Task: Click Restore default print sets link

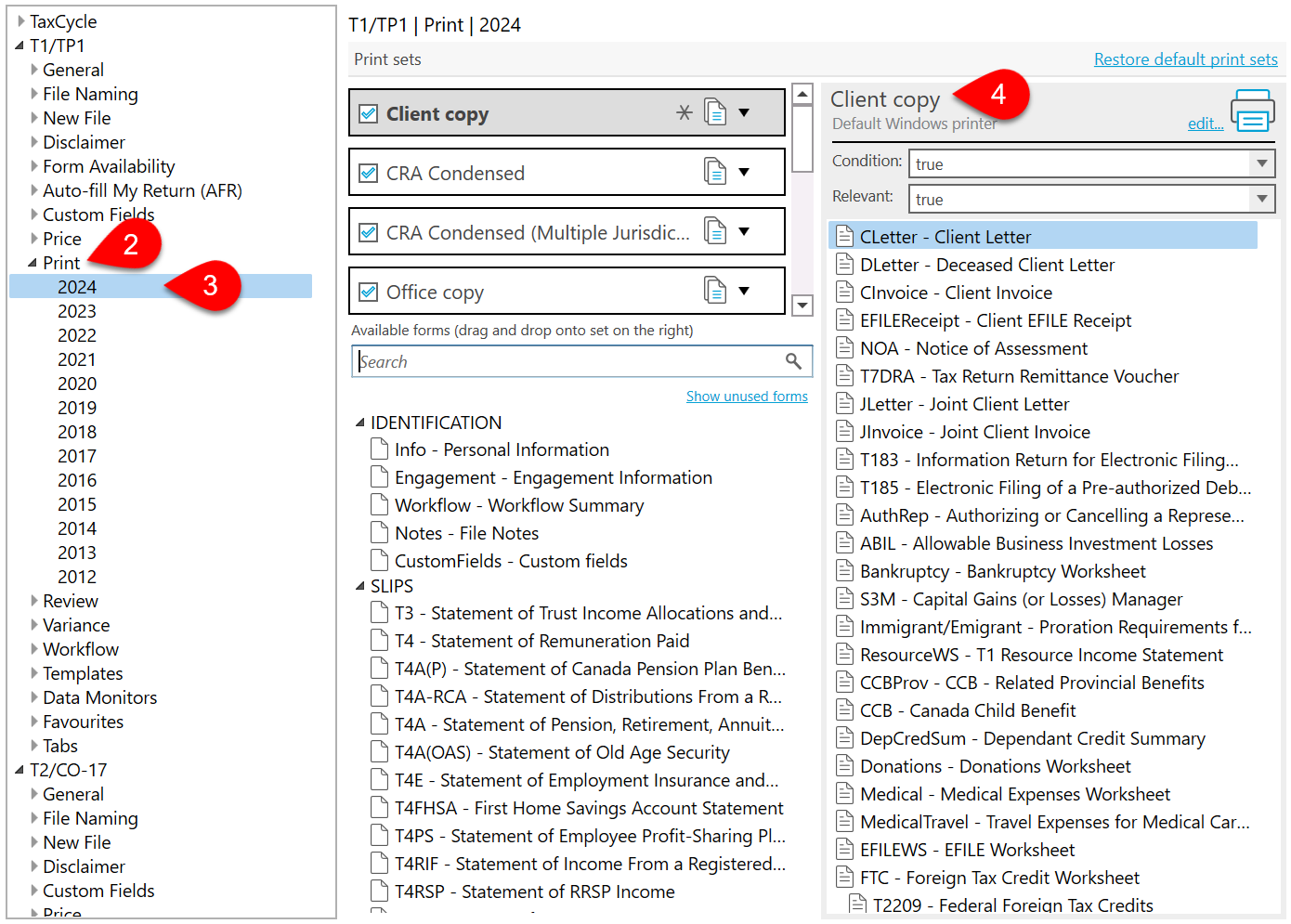Action: tap(1185, 59)
